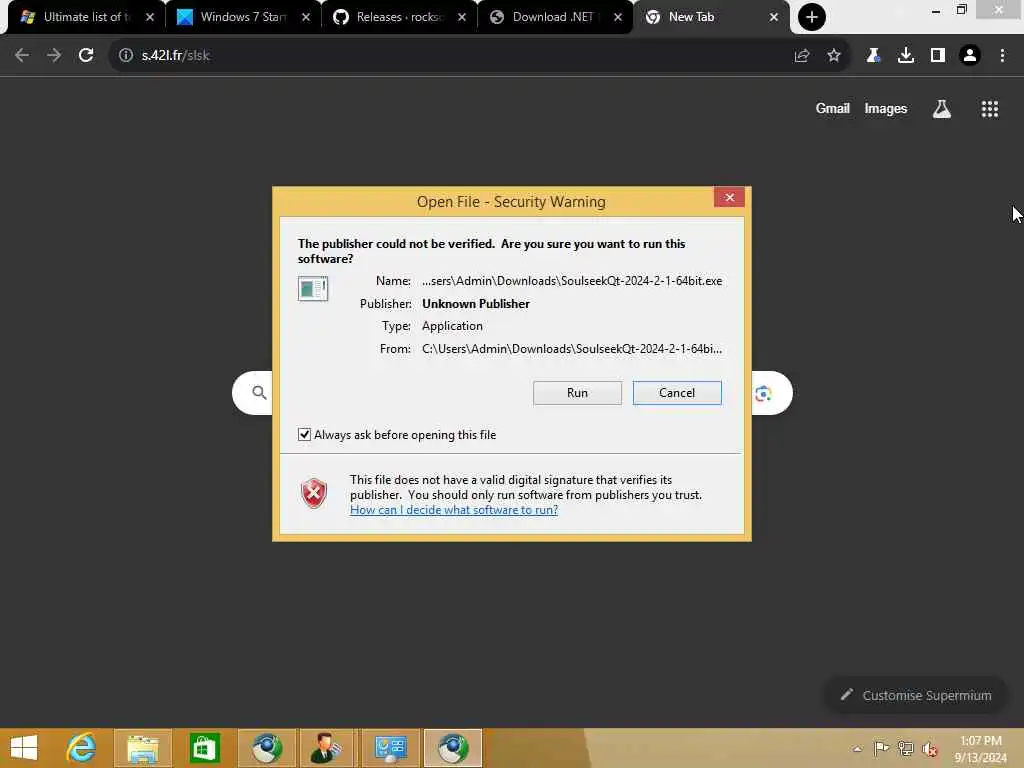The width and height of the screenshot is (1024, 768).
Task: Open the Control Panel taskbar icon
Action: (x=391, y=748)
